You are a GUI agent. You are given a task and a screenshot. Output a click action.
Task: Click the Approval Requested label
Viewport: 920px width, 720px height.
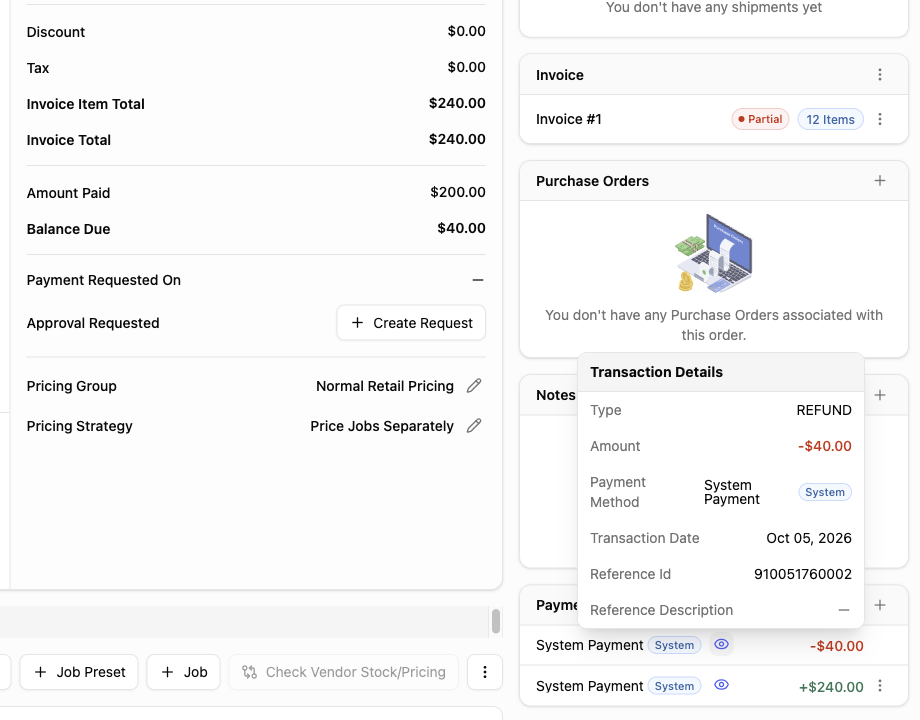[93, 323]
